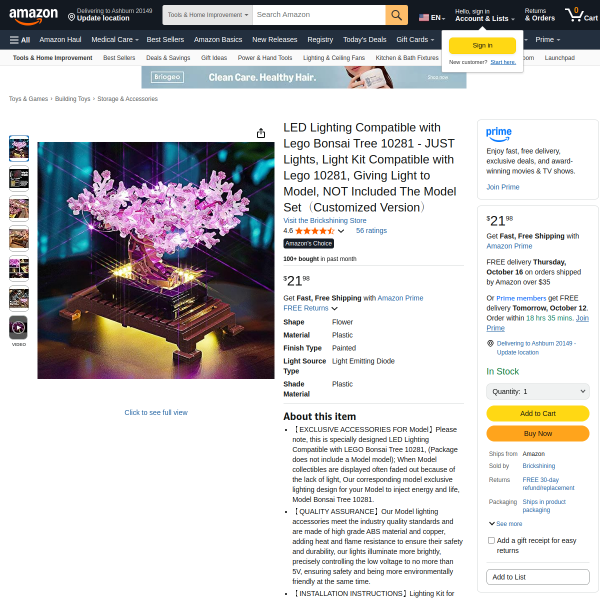Visit the Brickshining Store link

tap(324, 220)
